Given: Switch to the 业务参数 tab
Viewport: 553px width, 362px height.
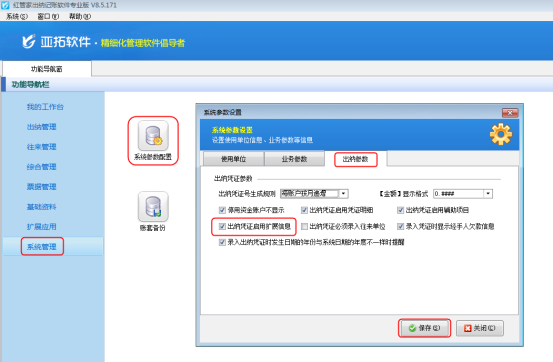Looking at the screenshot, I should pos(294,159).
